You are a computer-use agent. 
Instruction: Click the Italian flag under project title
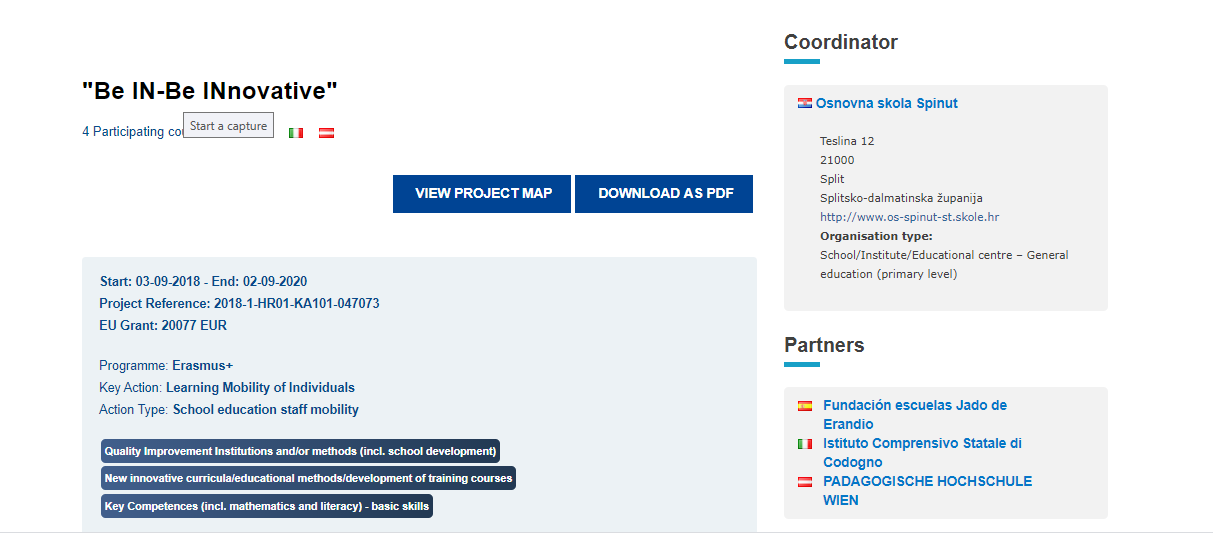[296, 133]
